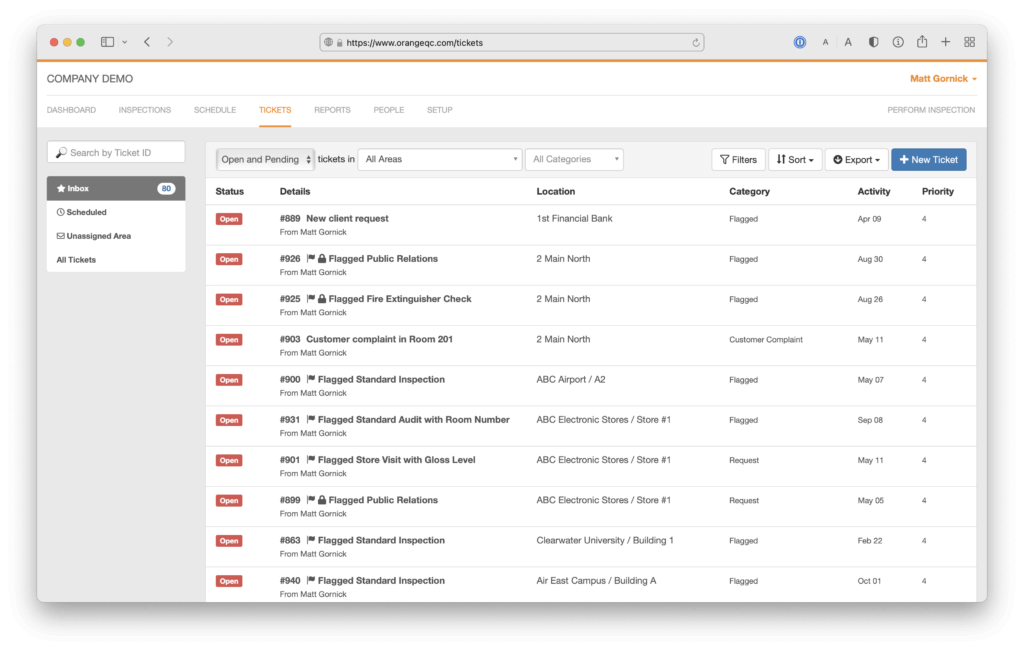Open the Safari share icon
Image resolution: width=1024 pixels, height=651 pixels.
(x=921, y=42)
